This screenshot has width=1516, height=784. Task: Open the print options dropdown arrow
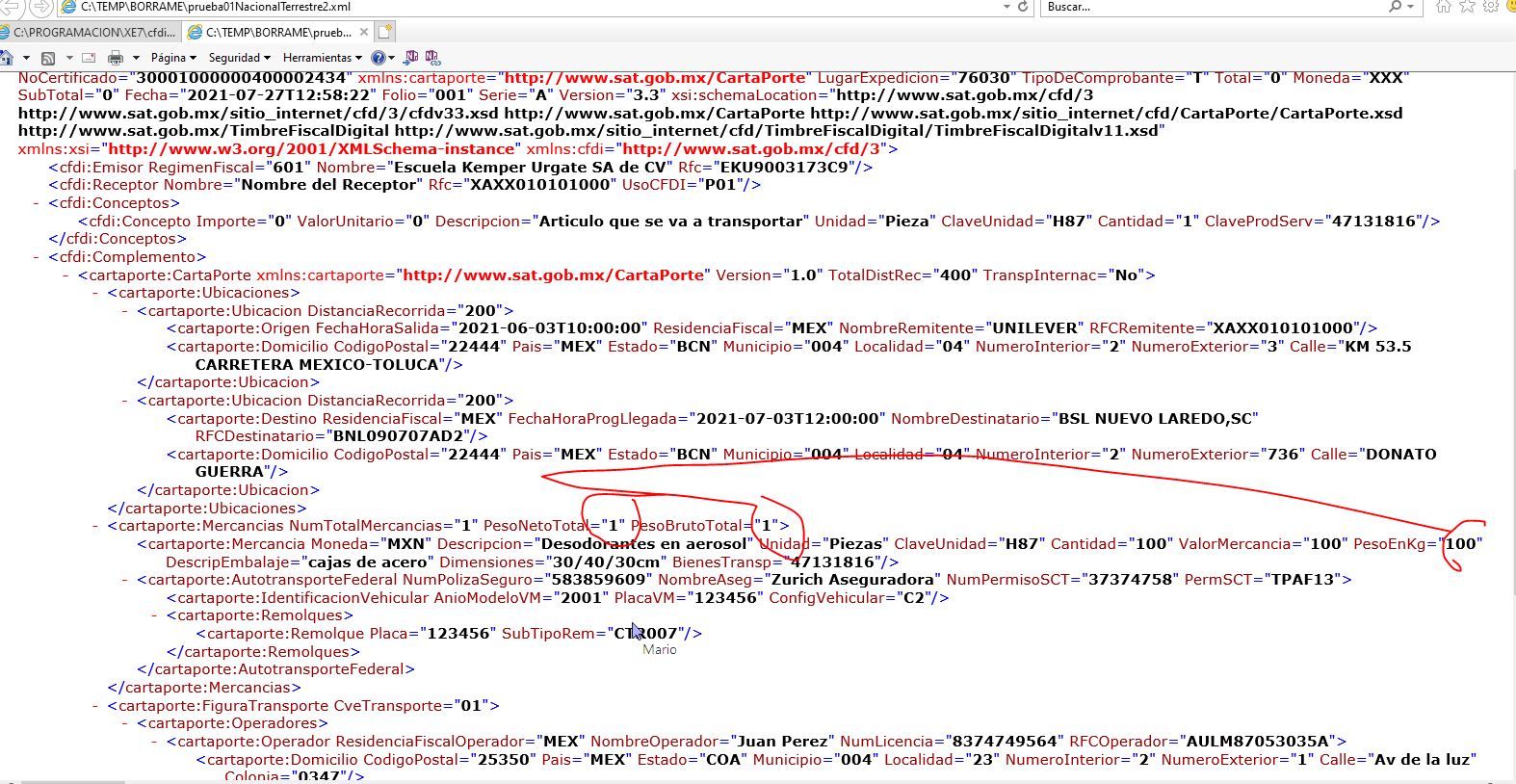[x=136, y=58]
